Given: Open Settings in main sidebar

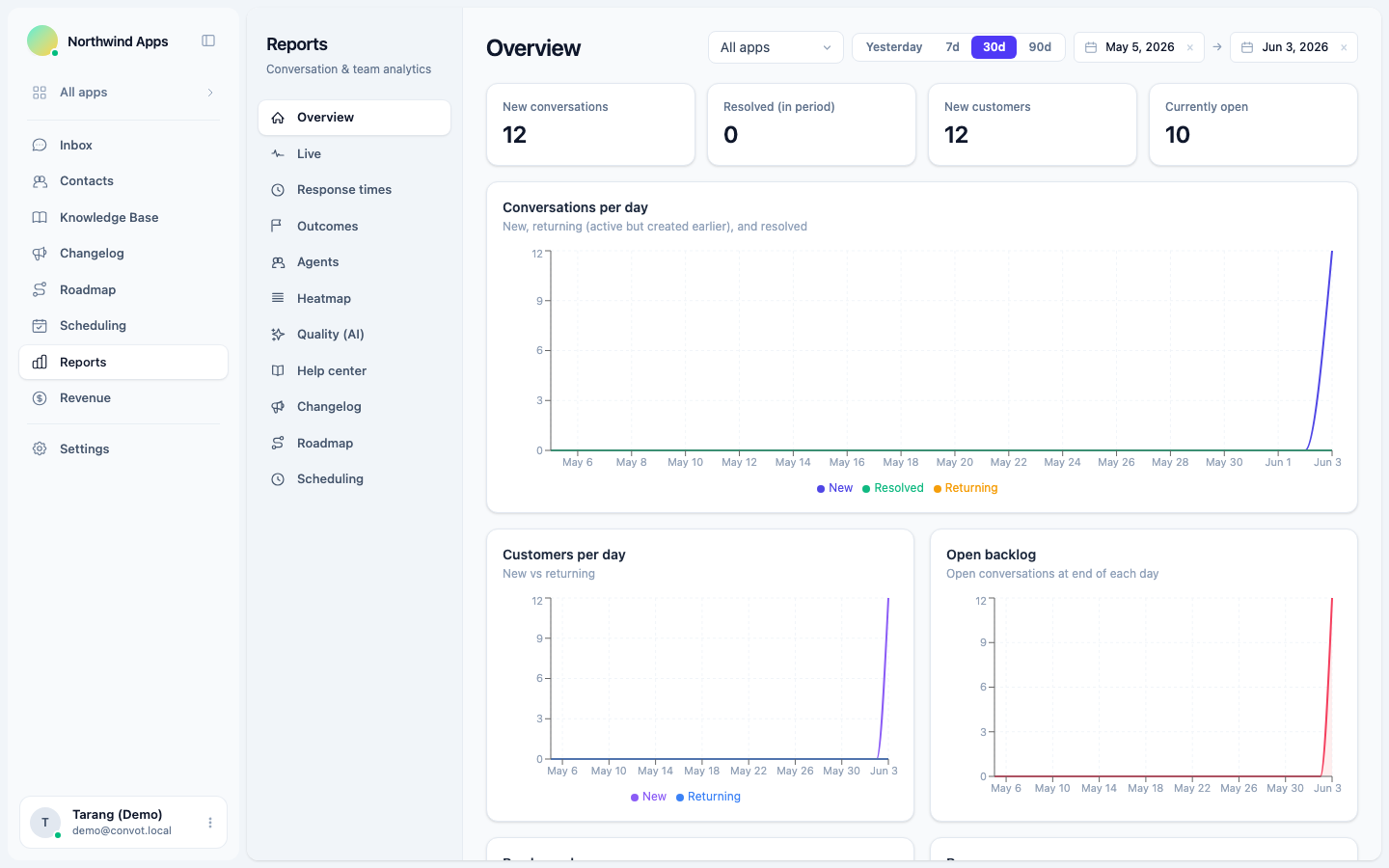Looking at the screenshot, I should (x=123, y=449).
